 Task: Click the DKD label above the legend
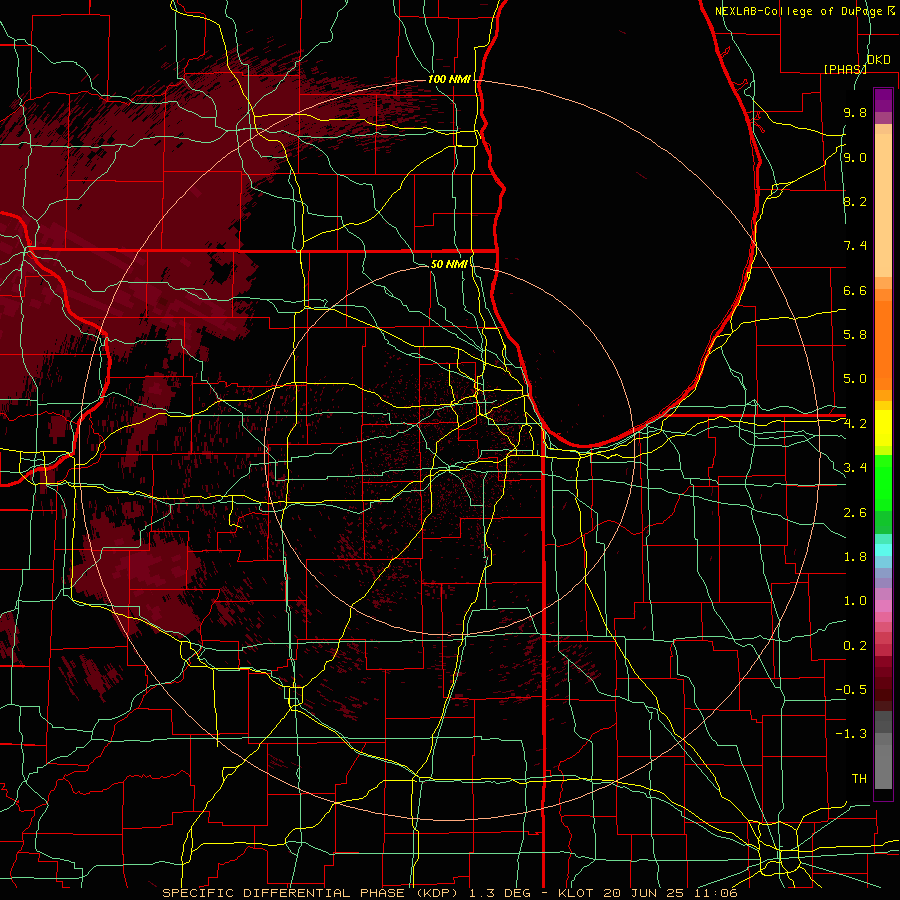(x=879, y=60)
